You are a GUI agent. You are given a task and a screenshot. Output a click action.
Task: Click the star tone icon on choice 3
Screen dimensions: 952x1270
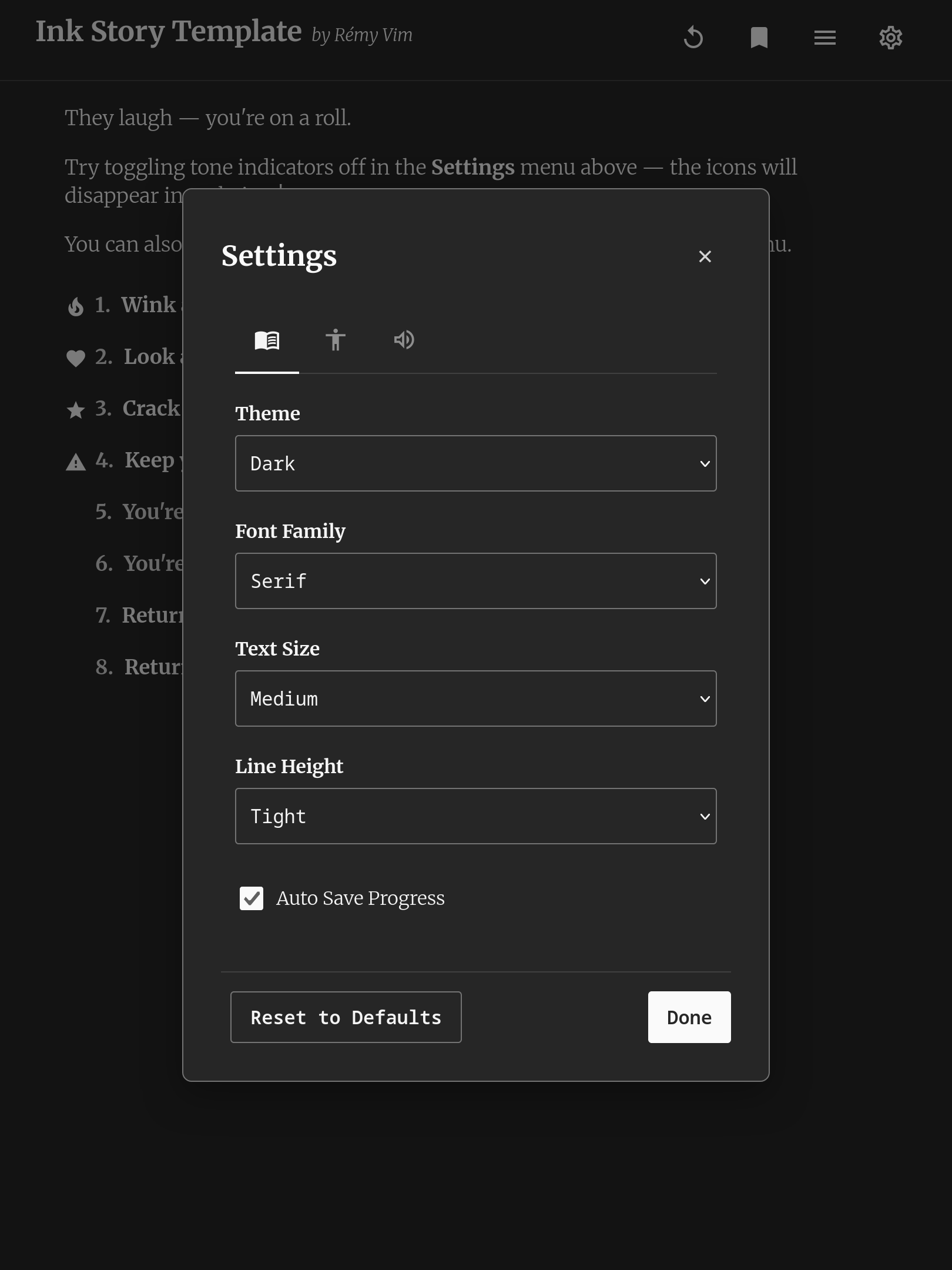coord(76,410)
